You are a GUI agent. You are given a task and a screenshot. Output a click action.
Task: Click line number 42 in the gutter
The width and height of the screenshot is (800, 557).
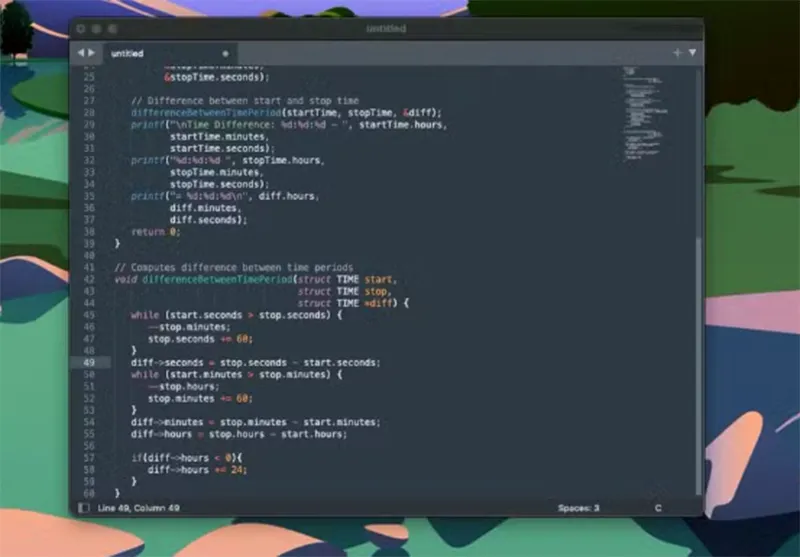(89, 279)
